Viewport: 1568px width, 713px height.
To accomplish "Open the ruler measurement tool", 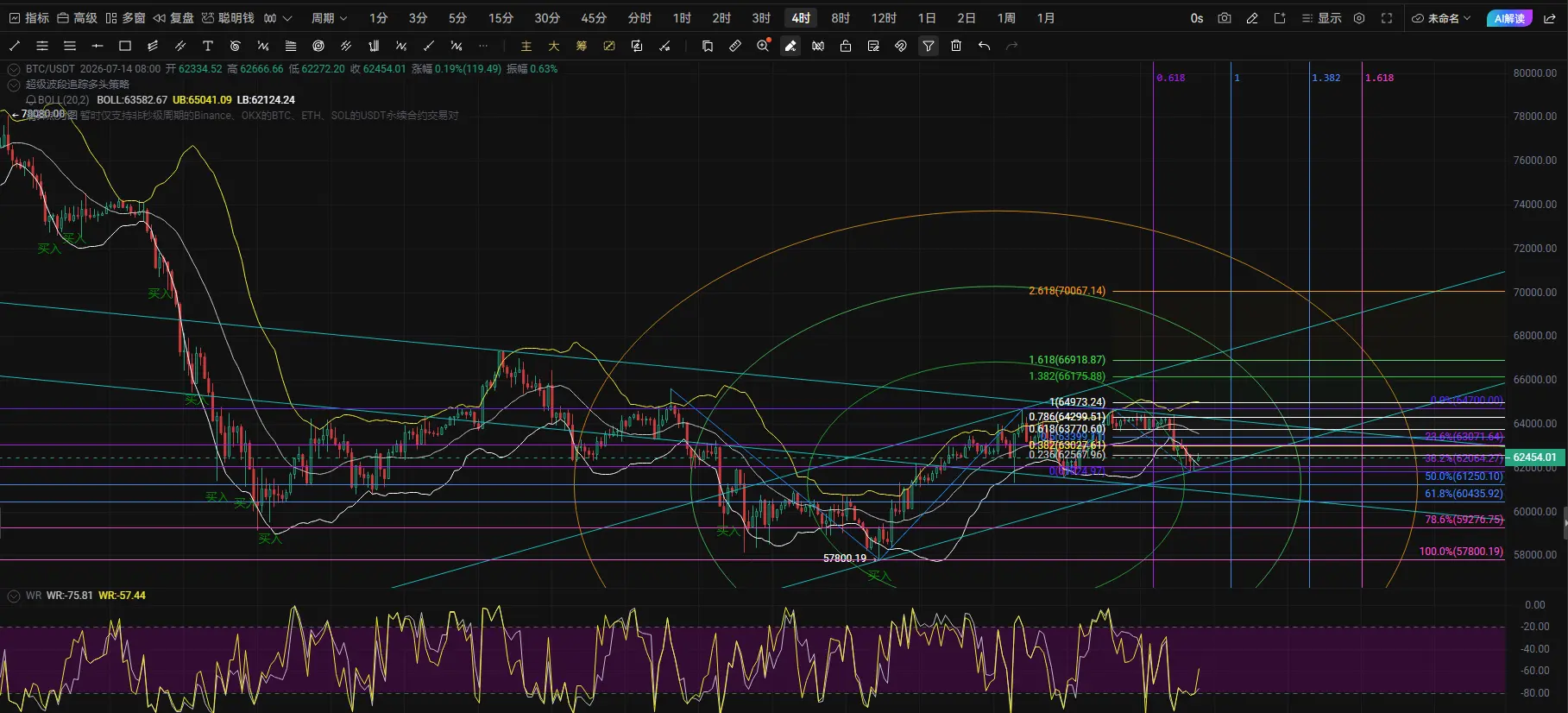I will (735, 46).
